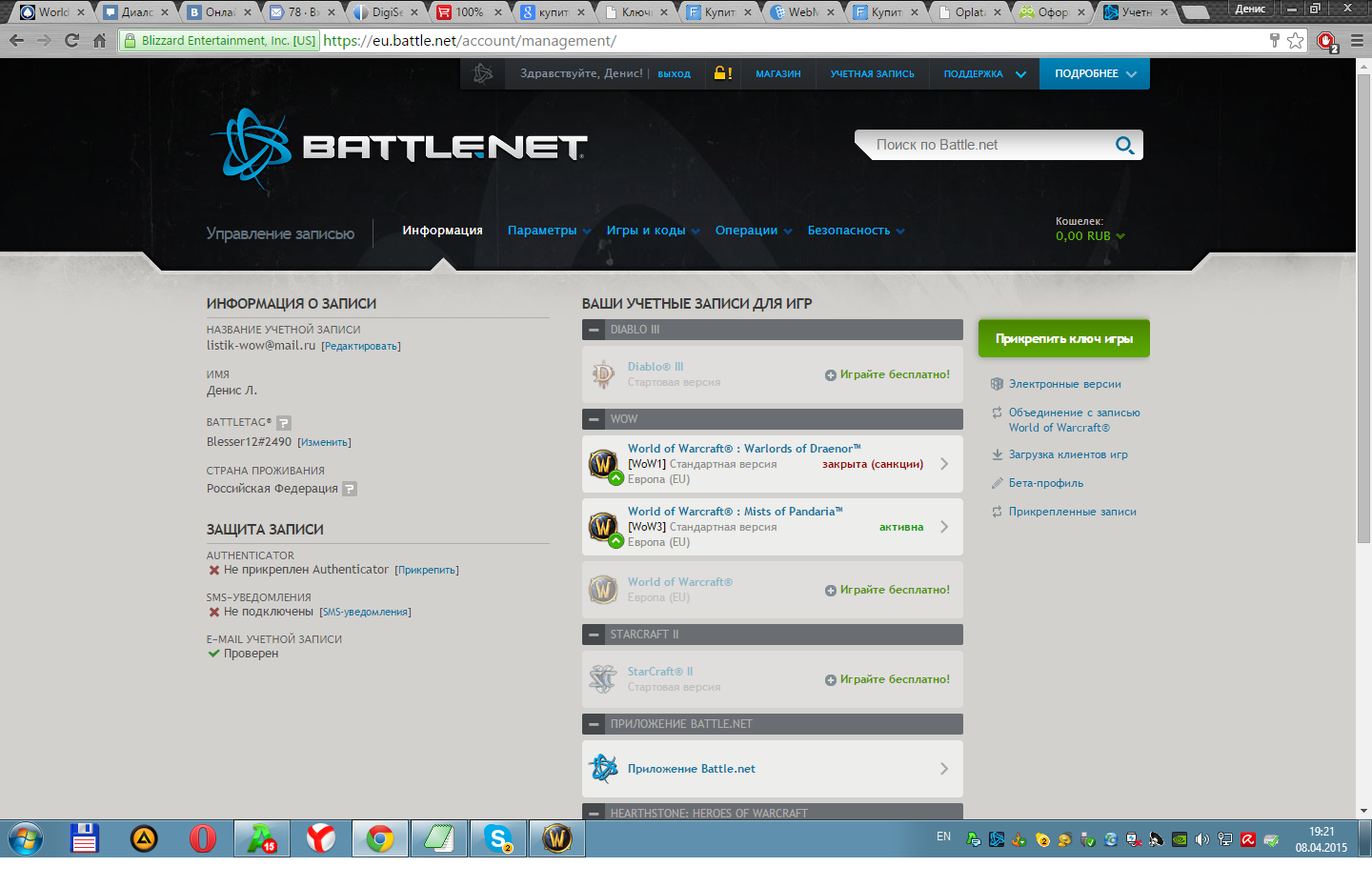This screenshot has width=1372, height=887.
Task: Open the BattleTag help question icon
Action: (284, 422)
